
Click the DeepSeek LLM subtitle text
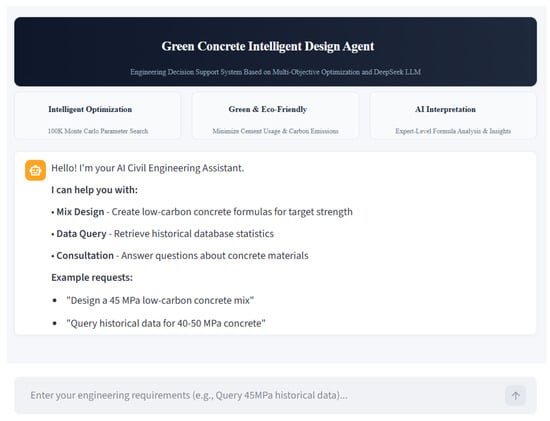point(275,72)
